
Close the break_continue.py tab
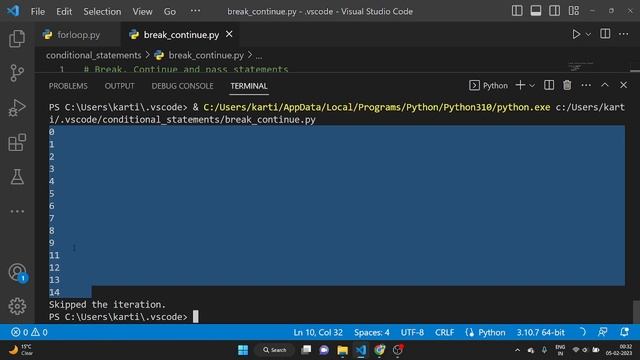click(x=229, y=34)
